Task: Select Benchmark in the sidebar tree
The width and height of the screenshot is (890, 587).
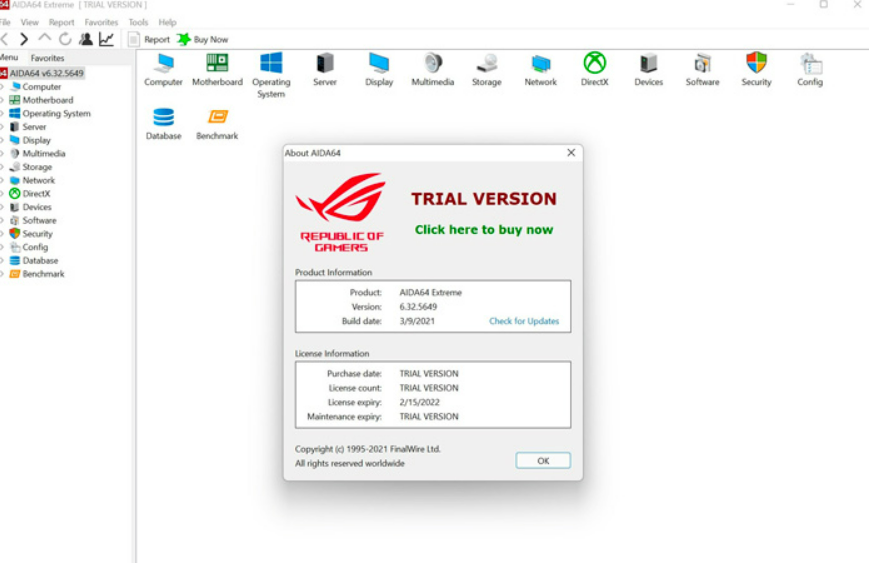Action: tap(43, 274)
